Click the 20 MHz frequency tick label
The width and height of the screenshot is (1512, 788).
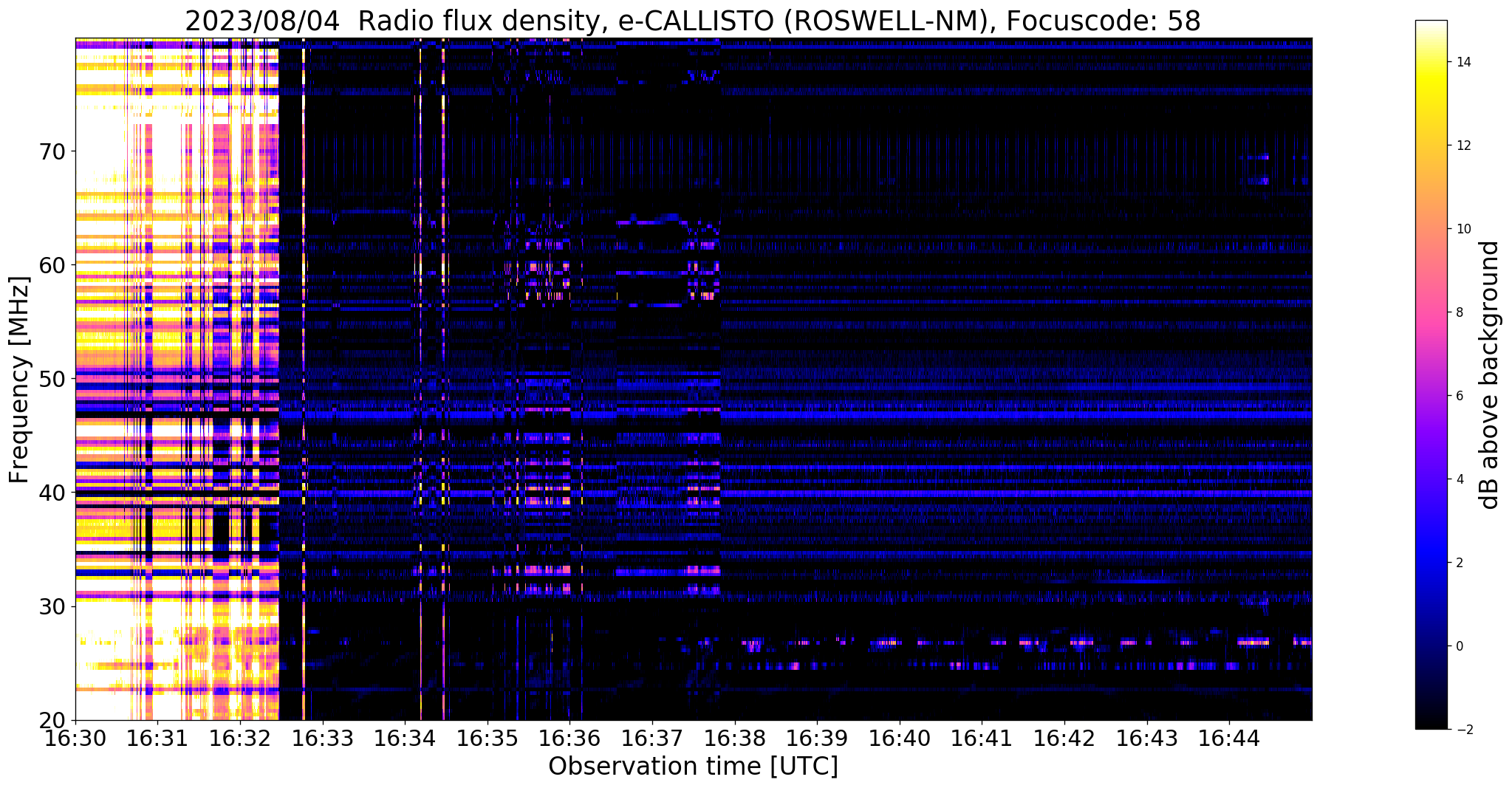pyautogui.click(x=52, y=720)
